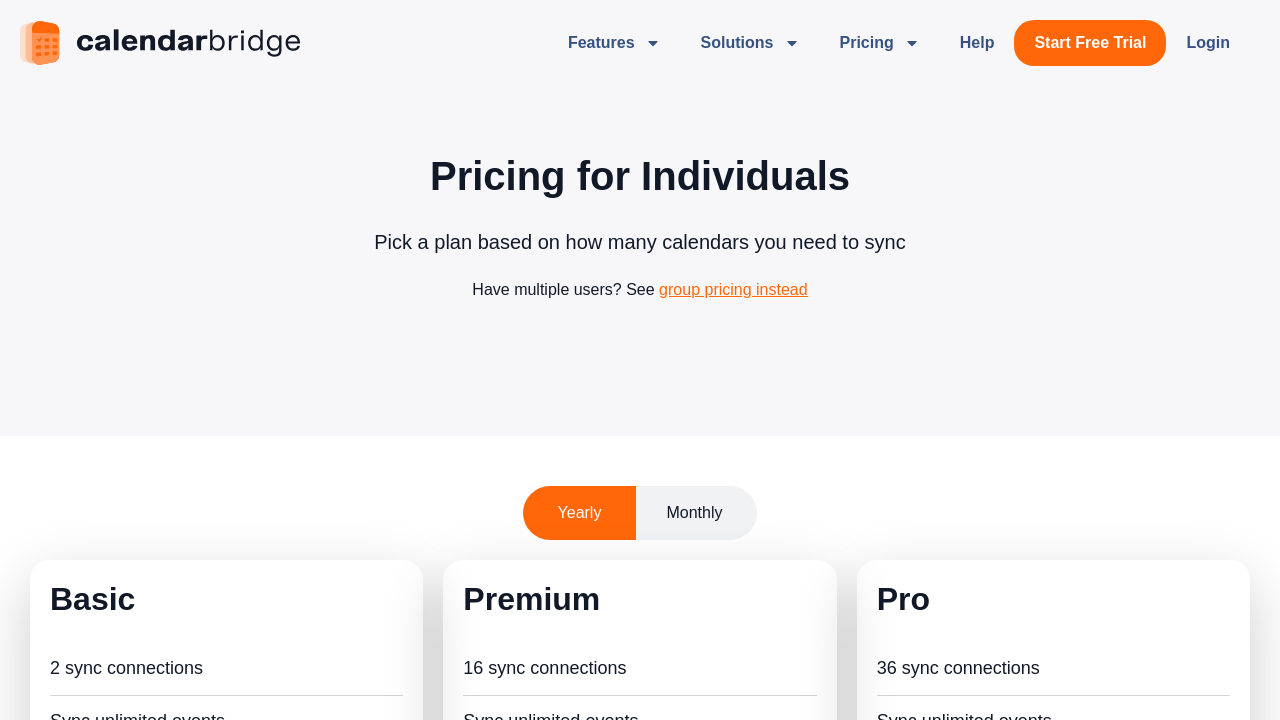Viewport: 1280px width, 720px height.
Task: Expand the arrow next to Solutions
Action: pyautogui.click(x=792, y=43)
